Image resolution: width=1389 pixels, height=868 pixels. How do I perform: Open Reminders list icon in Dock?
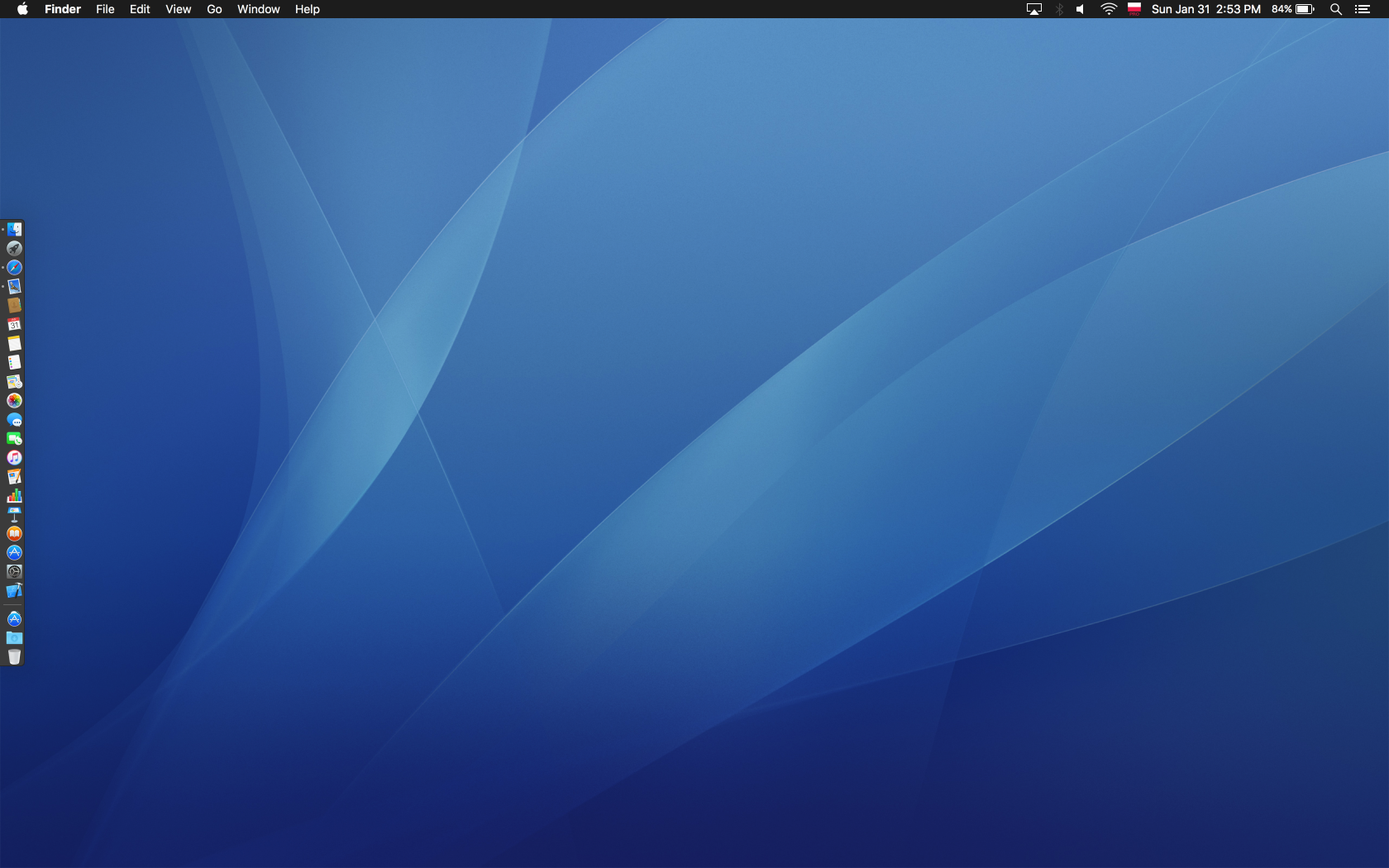coord(14,362)
